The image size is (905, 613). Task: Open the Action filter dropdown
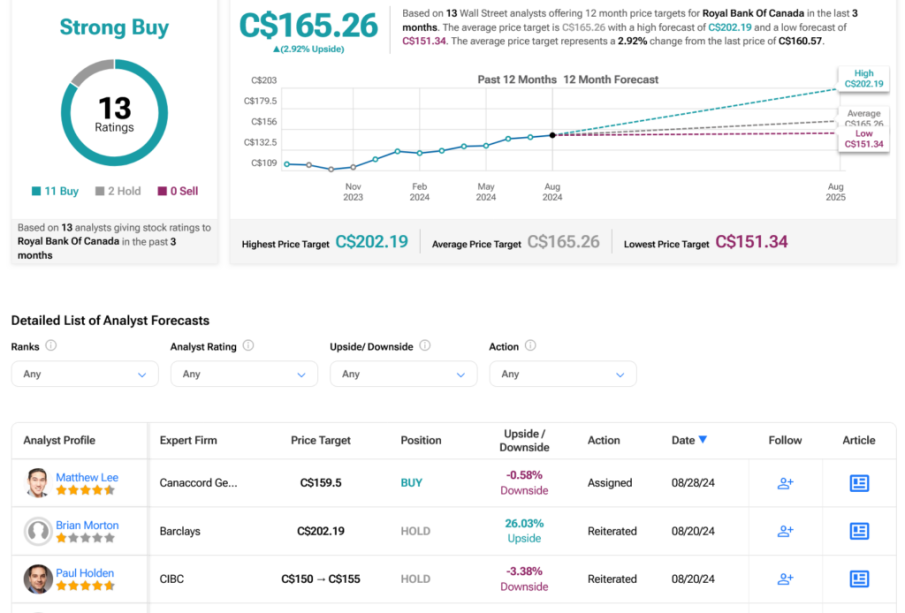pos(563,374)
